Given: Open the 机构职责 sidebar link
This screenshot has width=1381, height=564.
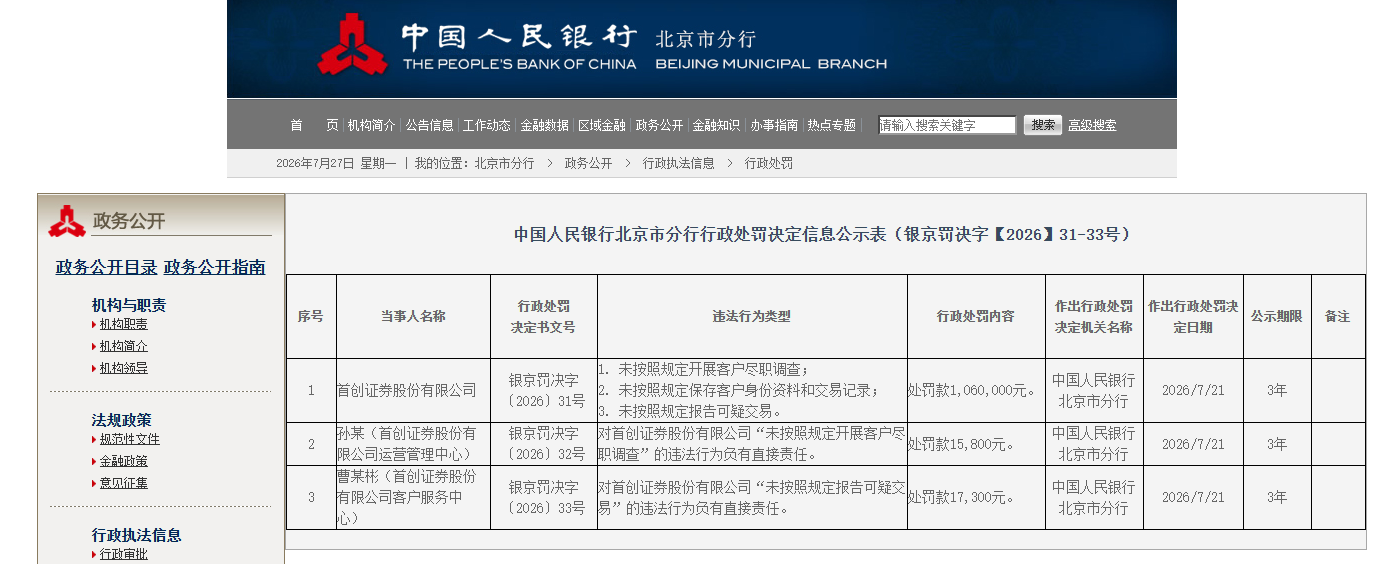Looking at the screenshot, I should coord(124,324).
